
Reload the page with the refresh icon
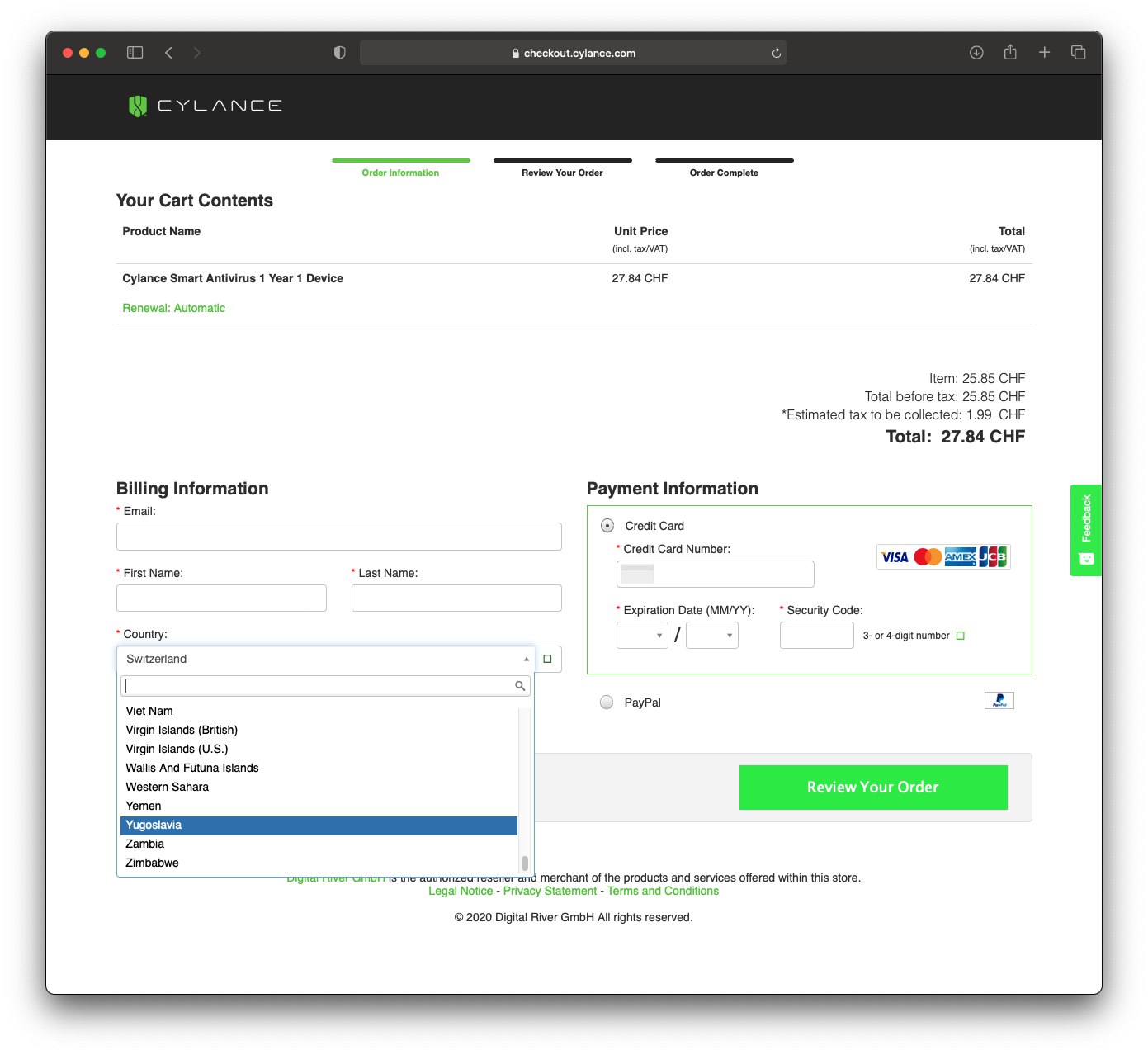tap(777, 53)
